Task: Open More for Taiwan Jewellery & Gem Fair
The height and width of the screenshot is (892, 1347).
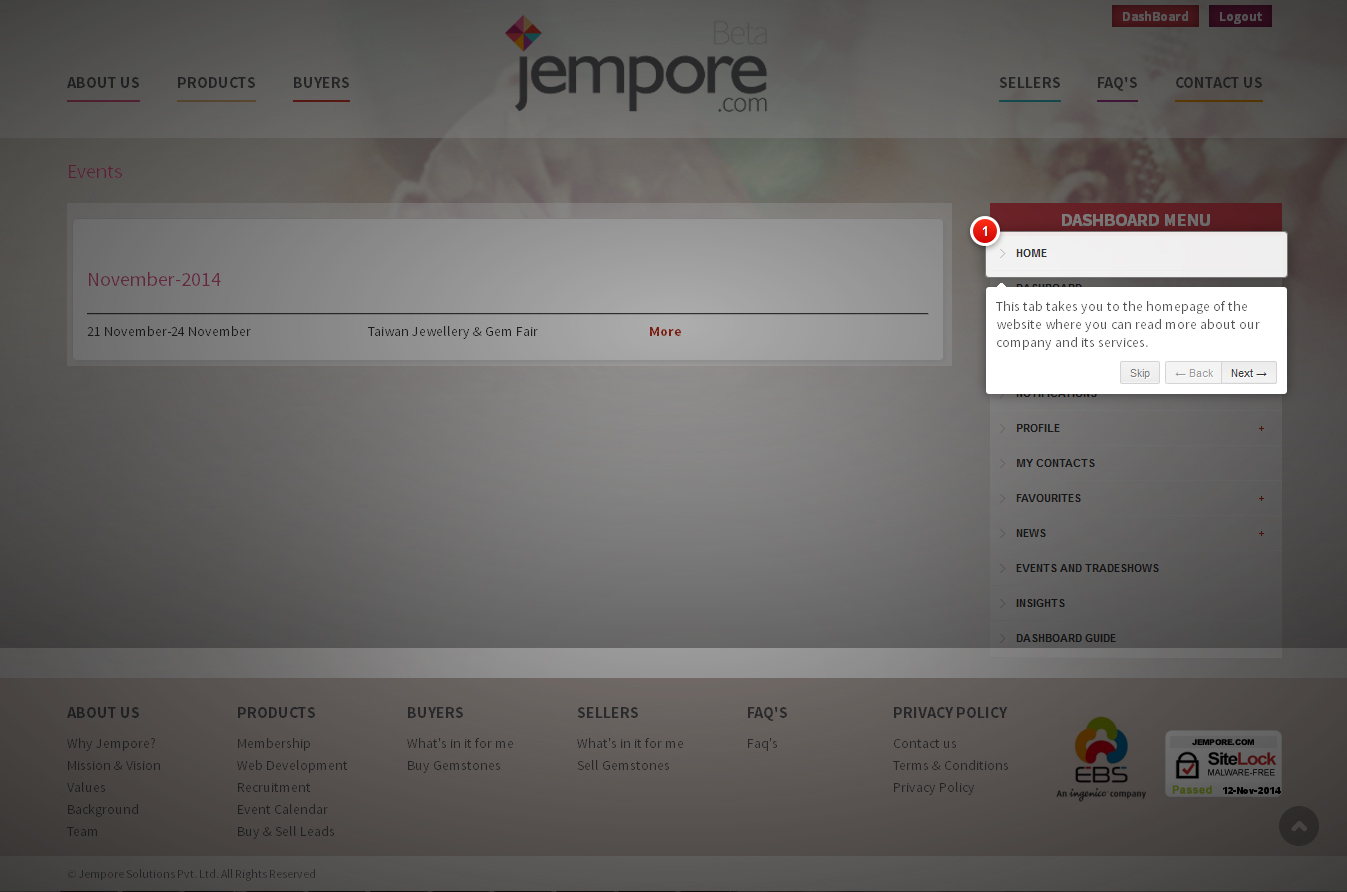Action: tap(665, 332)
